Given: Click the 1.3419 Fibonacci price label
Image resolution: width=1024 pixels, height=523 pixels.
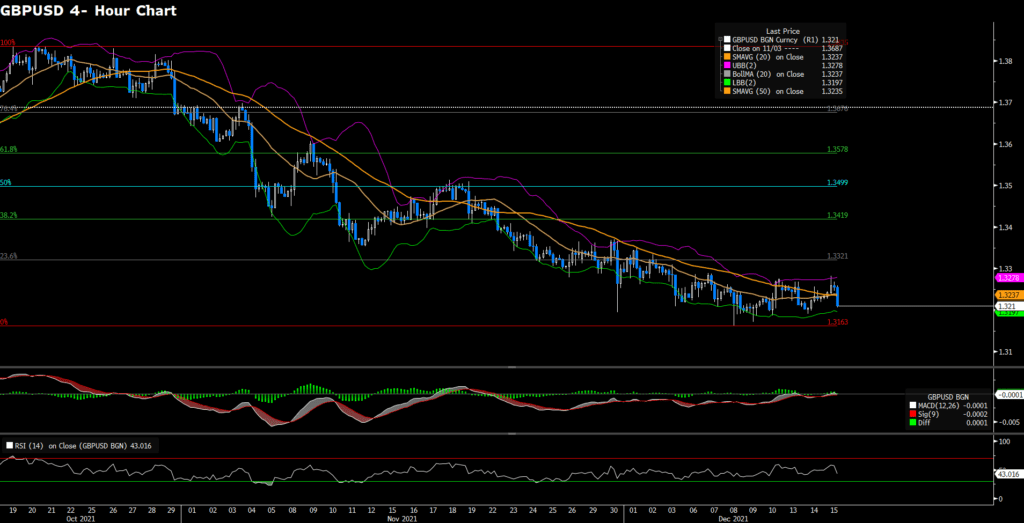Looking at the screenshot, I should coord(837,215).
